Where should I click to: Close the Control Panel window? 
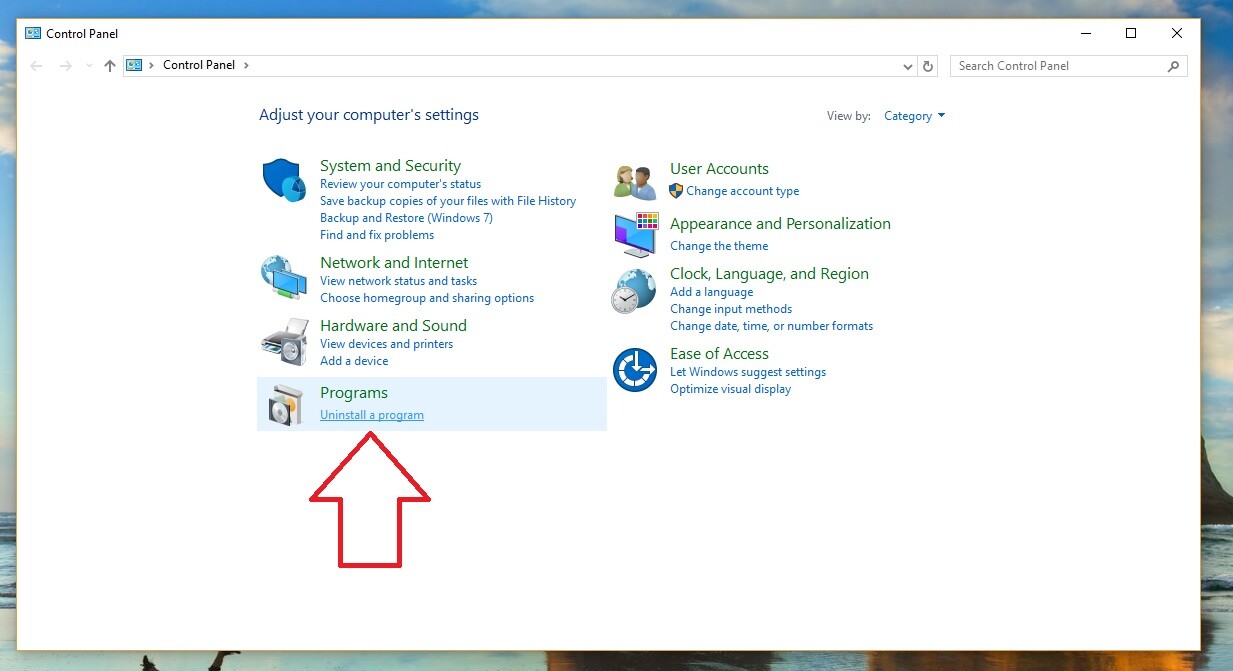[x=1177, y=33]
